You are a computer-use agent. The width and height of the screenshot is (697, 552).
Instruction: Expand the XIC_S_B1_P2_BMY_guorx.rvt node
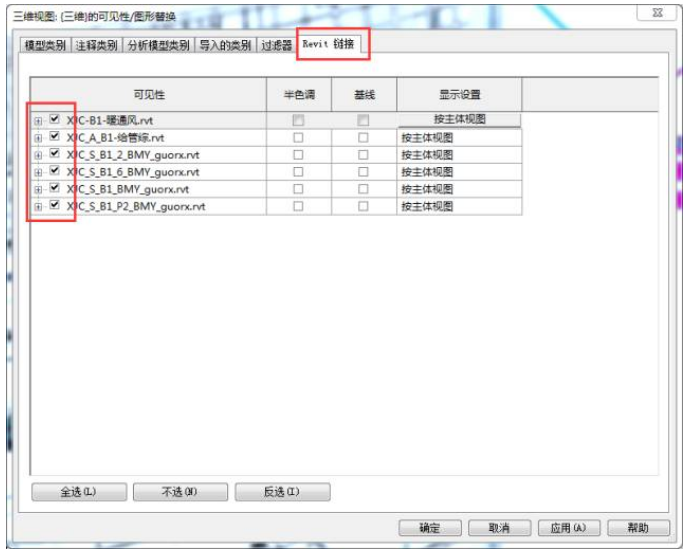pos(39,206)
